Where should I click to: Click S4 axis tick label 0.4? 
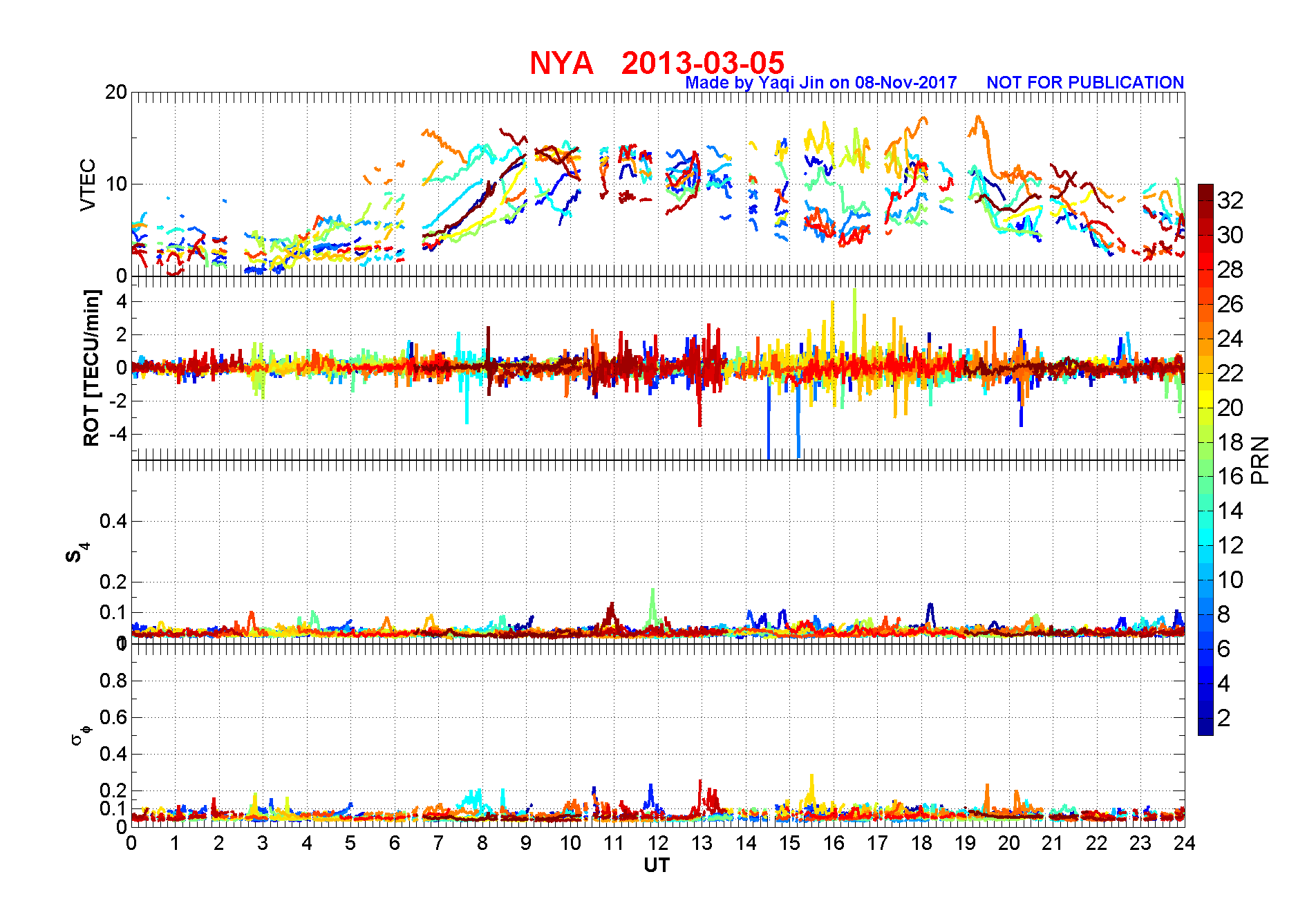point(113,521)
